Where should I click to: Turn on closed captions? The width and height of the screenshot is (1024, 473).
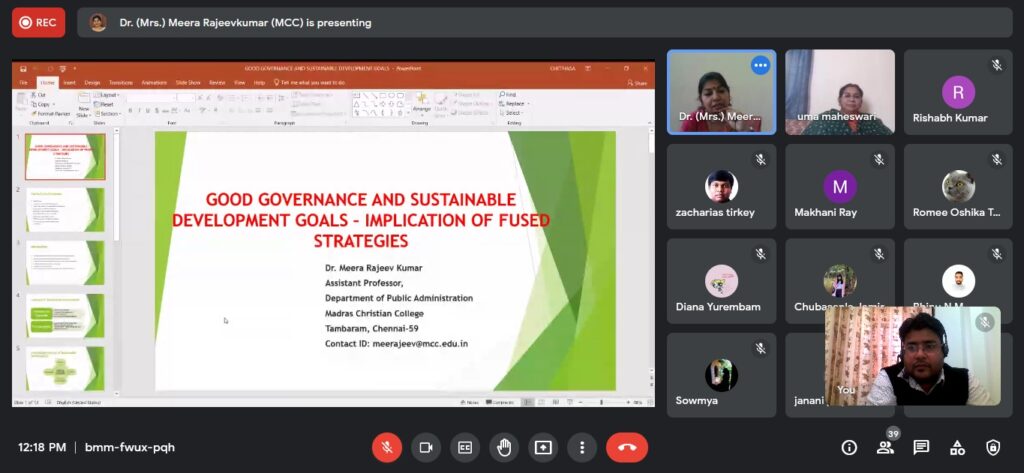[x=465, y=448]
